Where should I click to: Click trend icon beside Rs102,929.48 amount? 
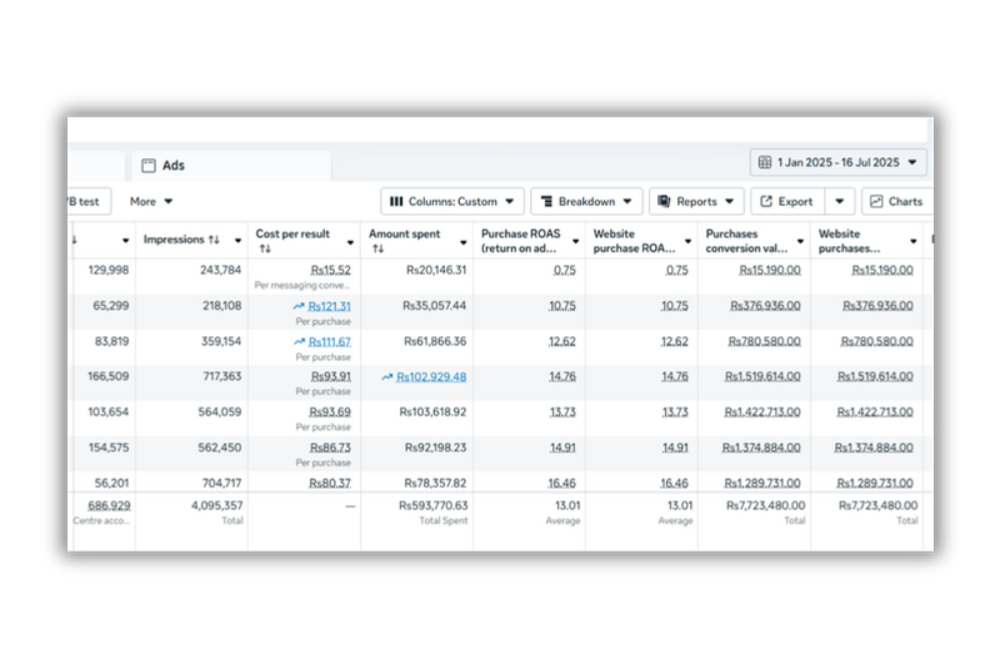[x=387, y=377]
